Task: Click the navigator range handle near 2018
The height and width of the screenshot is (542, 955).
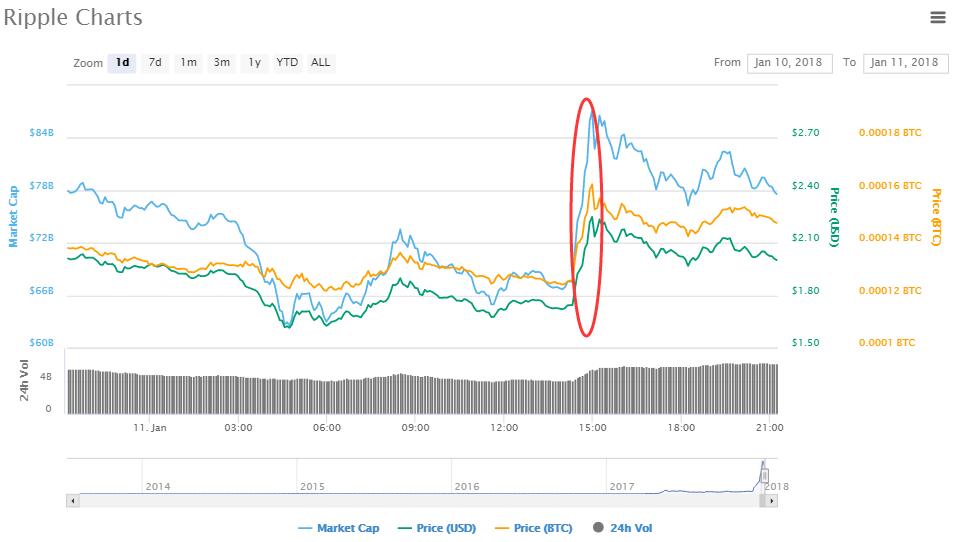Action: [x=764, y=475]
